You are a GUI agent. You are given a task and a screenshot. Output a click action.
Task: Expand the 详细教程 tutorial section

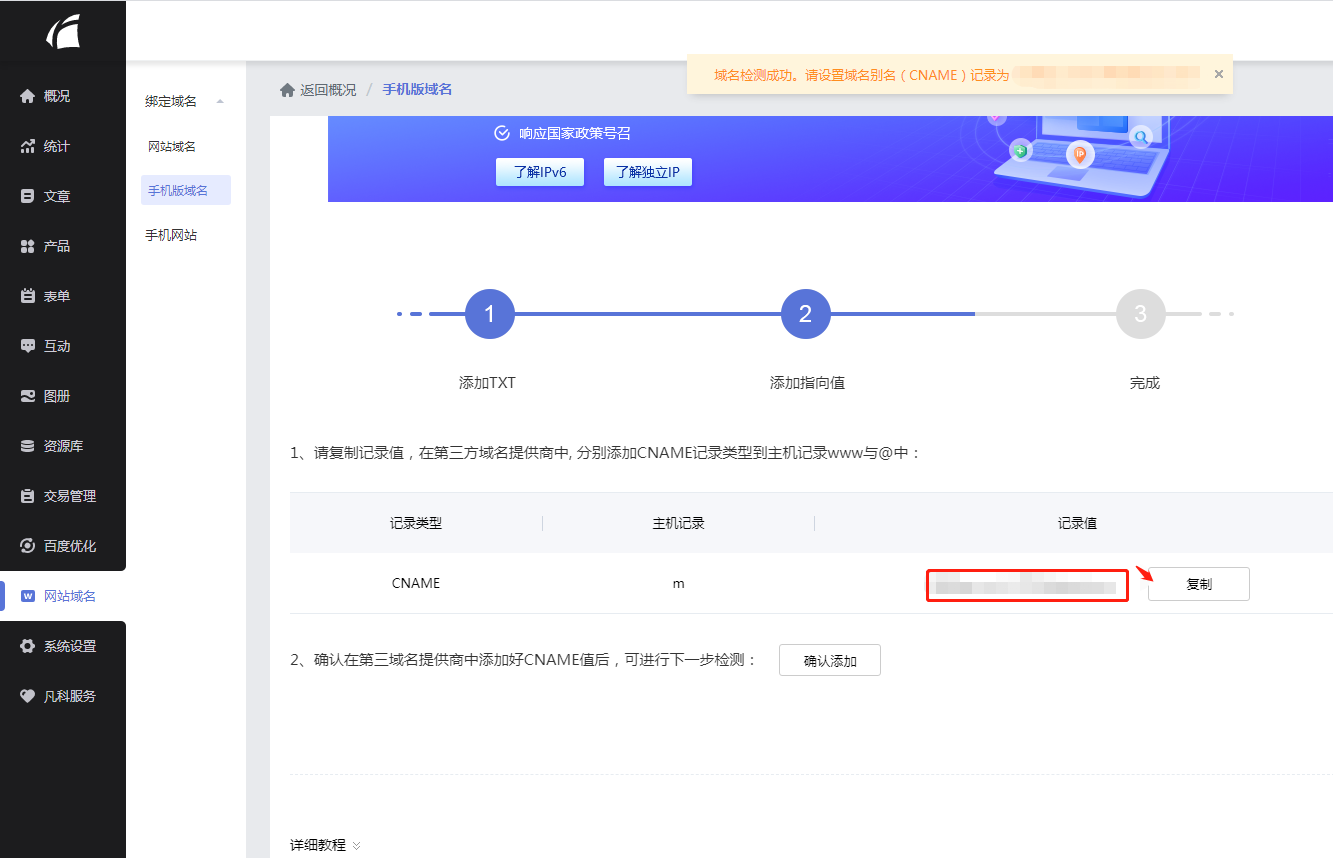coord(320,845)
